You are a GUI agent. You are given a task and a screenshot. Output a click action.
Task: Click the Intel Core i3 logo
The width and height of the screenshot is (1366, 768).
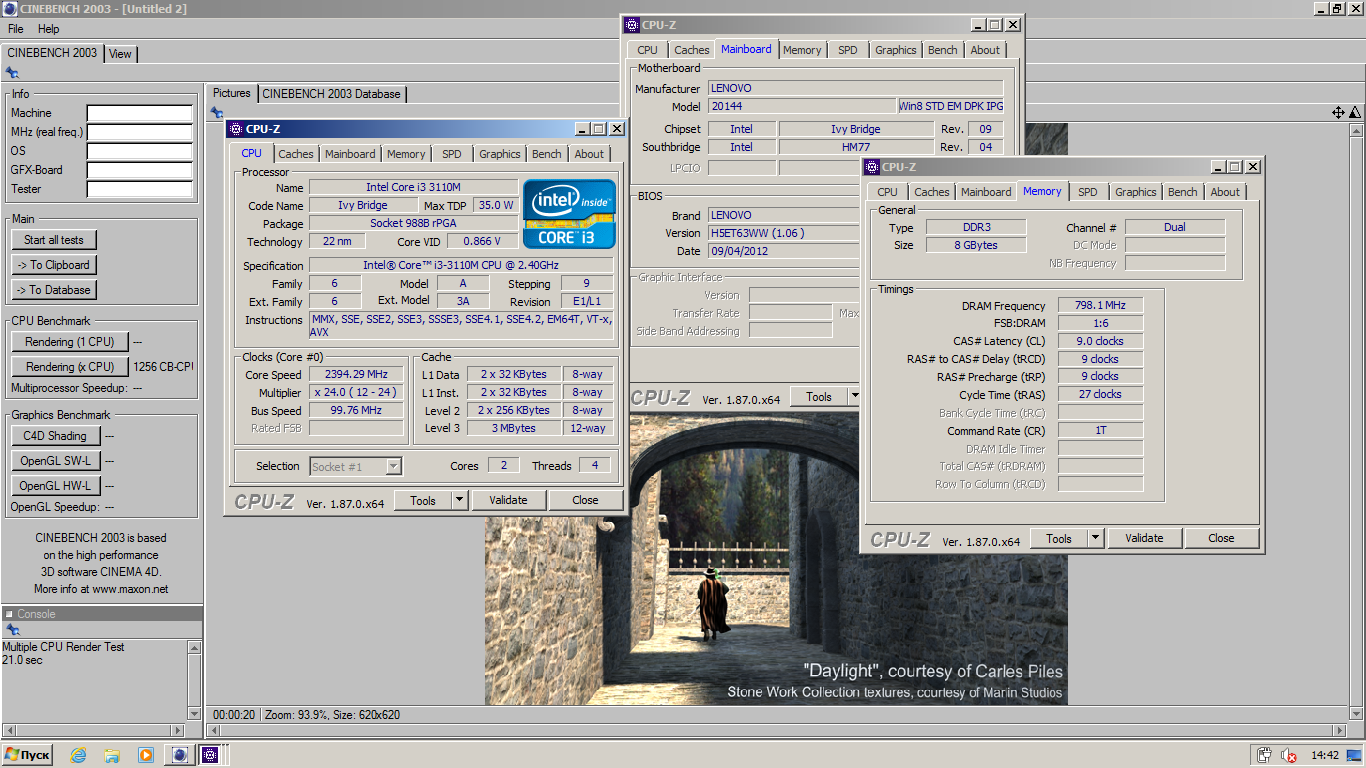[x=569, y=214]
